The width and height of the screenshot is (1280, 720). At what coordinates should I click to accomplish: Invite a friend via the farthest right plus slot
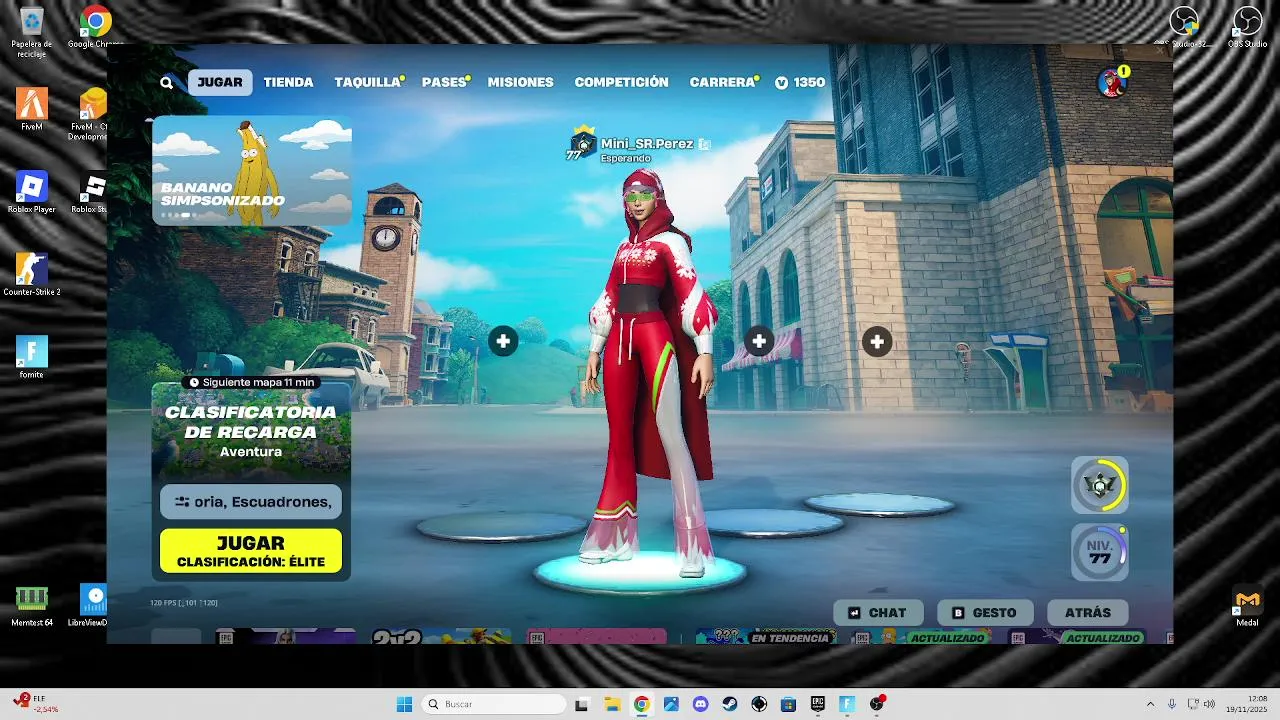coord(877,342)
